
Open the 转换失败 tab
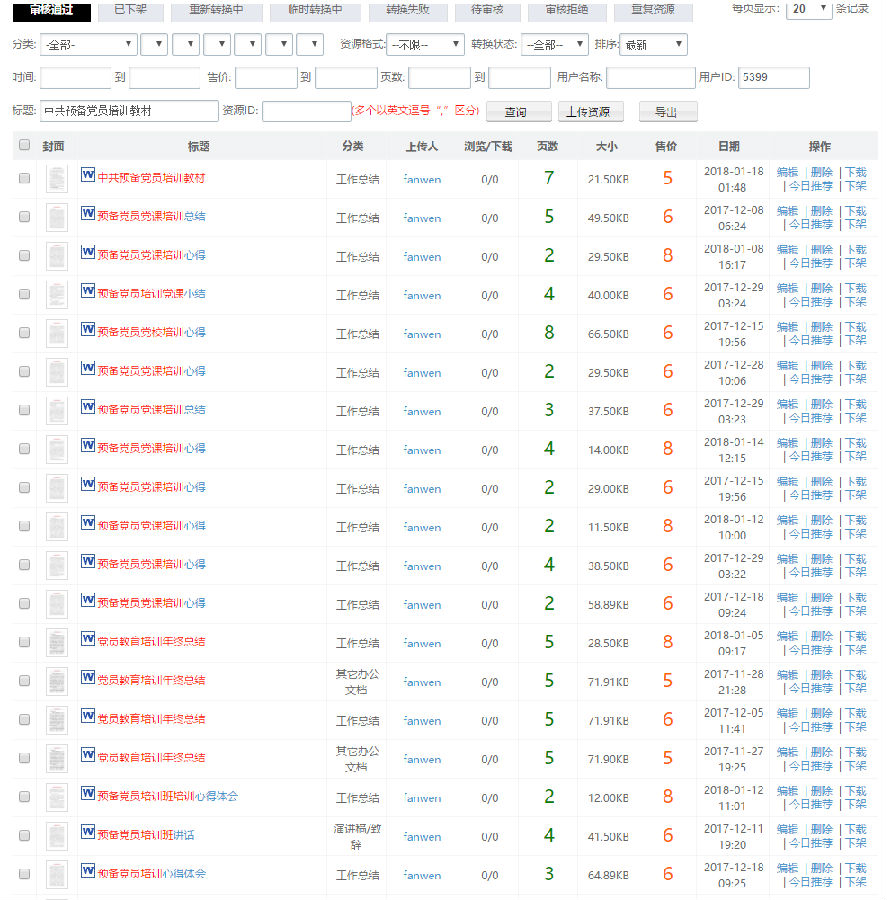click(413, 10)
